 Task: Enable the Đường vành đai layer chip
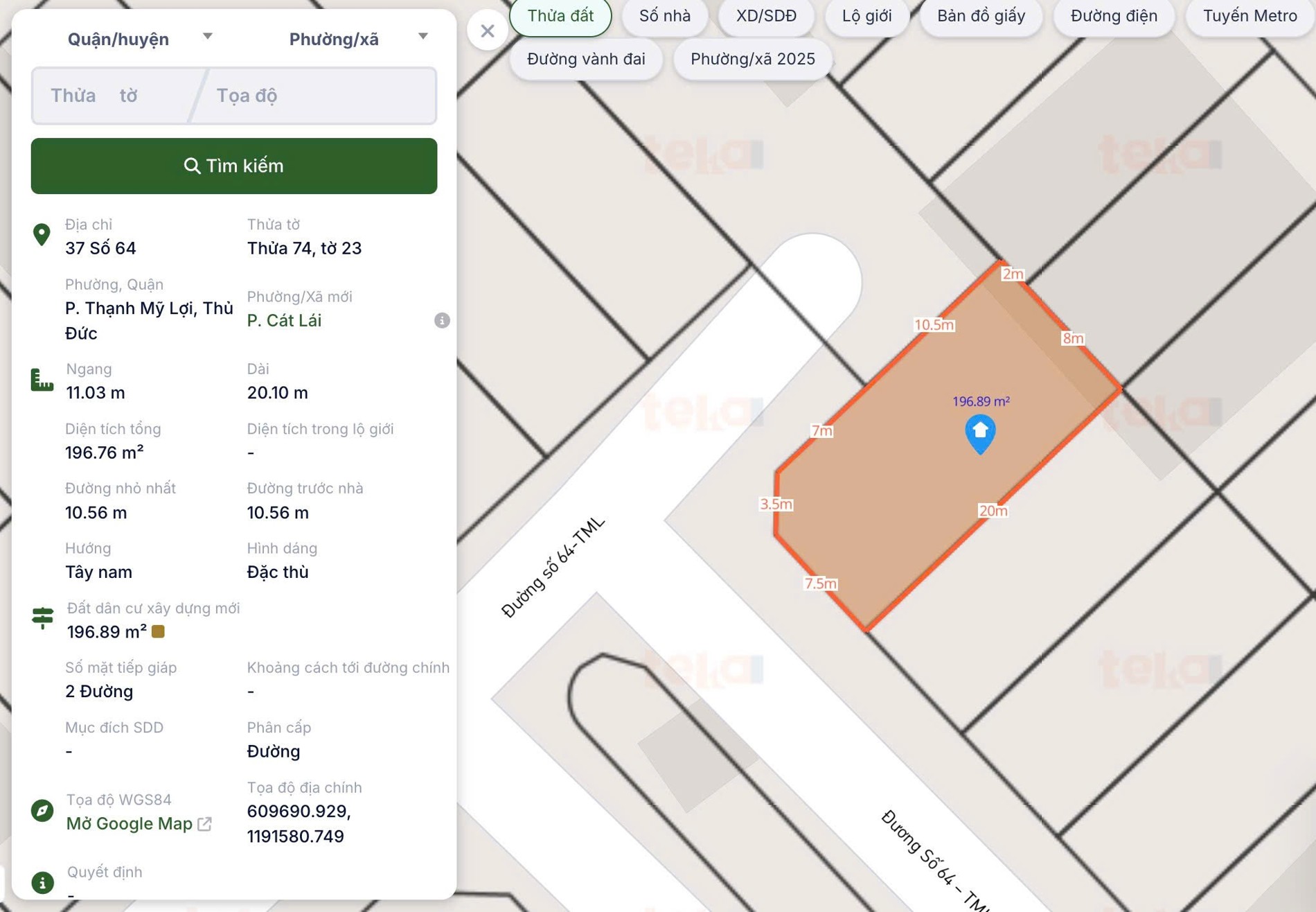[586, 59]
